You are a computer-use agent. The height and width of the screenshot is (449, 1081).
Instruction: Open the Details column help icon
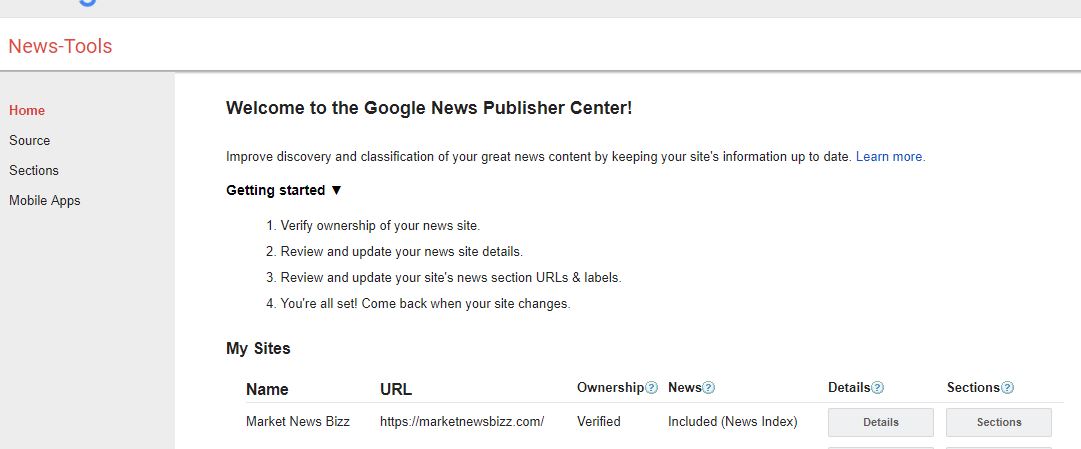[x=877, y=388]
